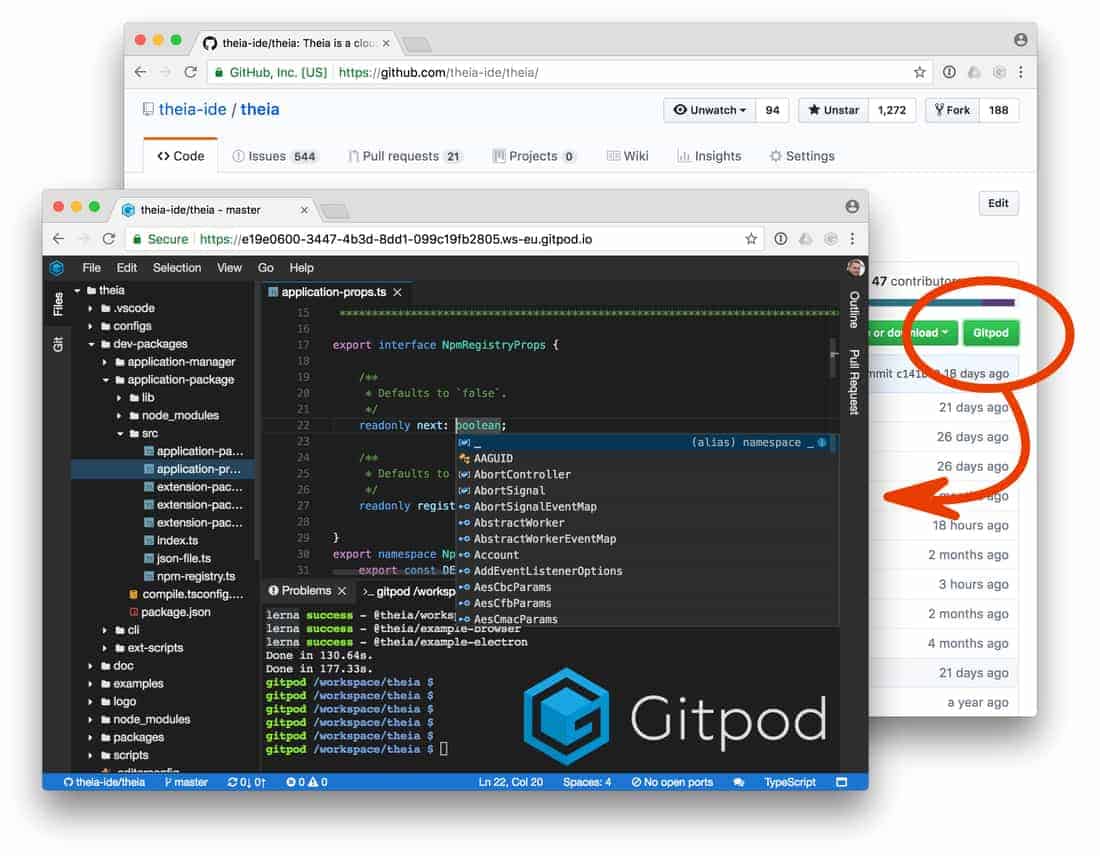
Task: Open errors and warnings count in status bar
Action: point(307,782)
